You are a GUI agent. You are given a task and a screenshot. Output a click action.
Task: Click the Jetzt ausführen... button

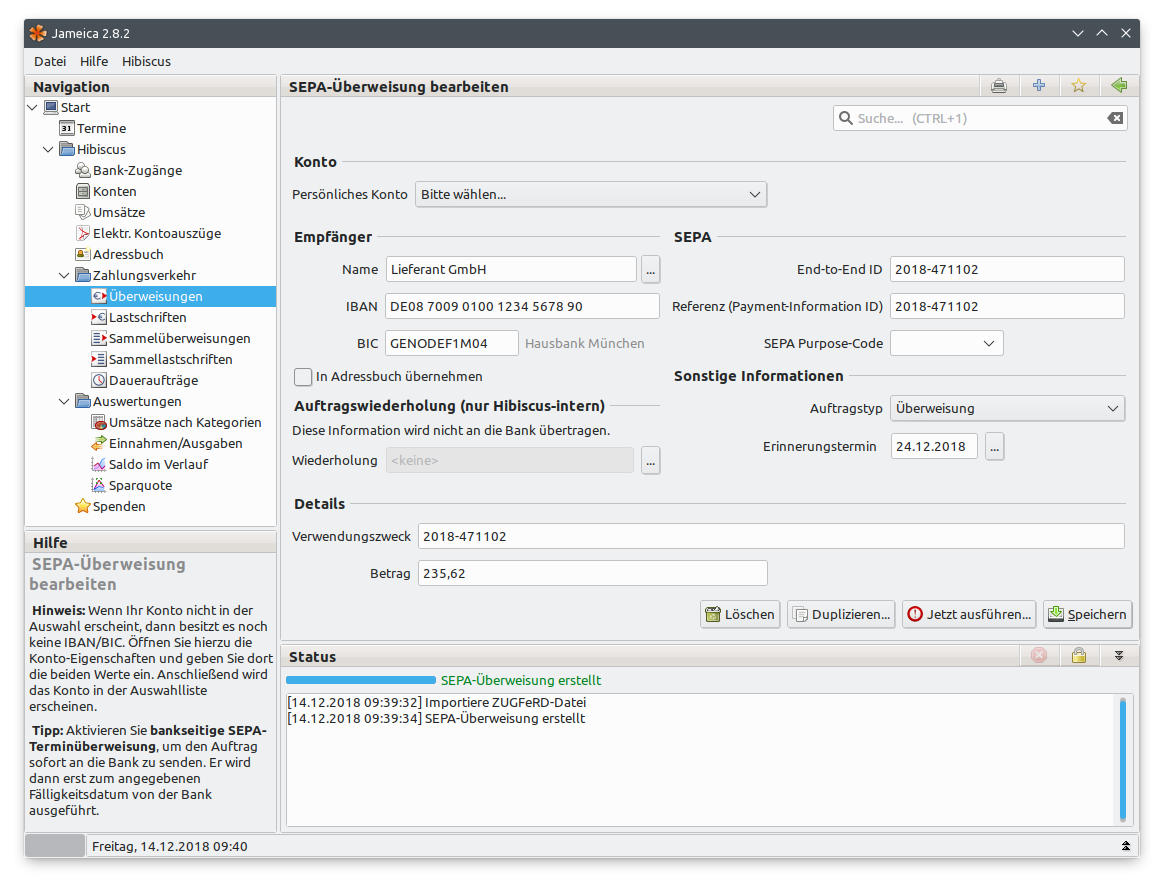[x=969, y=614]
